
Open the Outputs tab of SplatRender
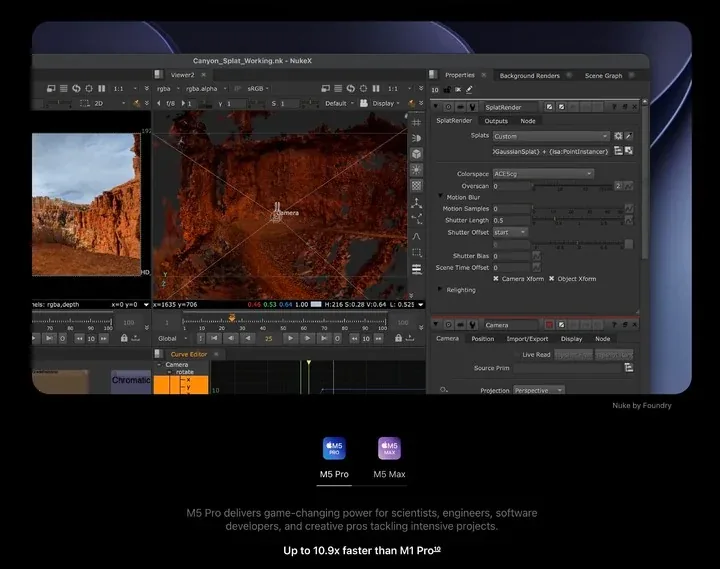[496, 121]
